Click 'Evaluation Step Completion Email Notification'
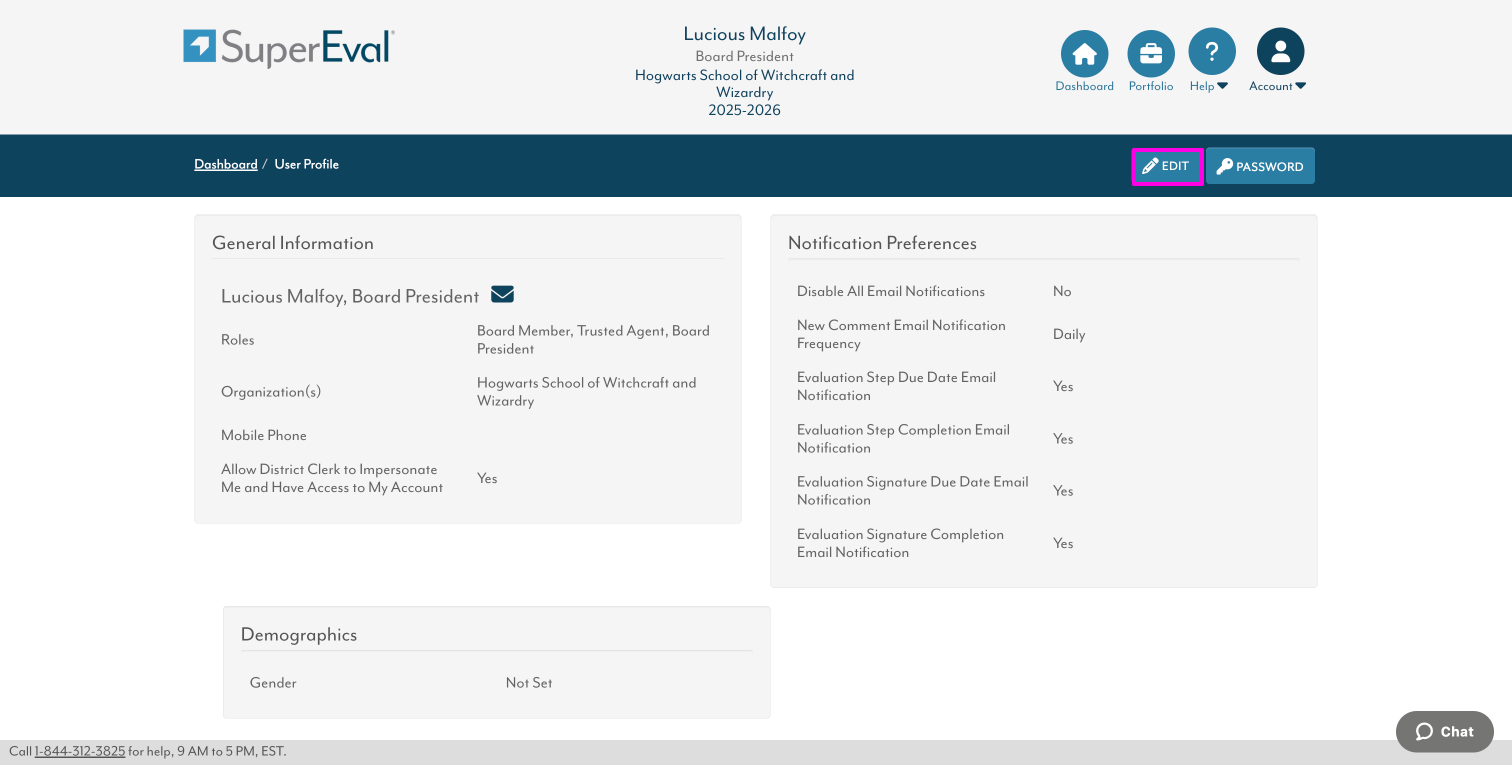Image resolution: width=1512 pixels, height=765 pixels. pos(903,439)
